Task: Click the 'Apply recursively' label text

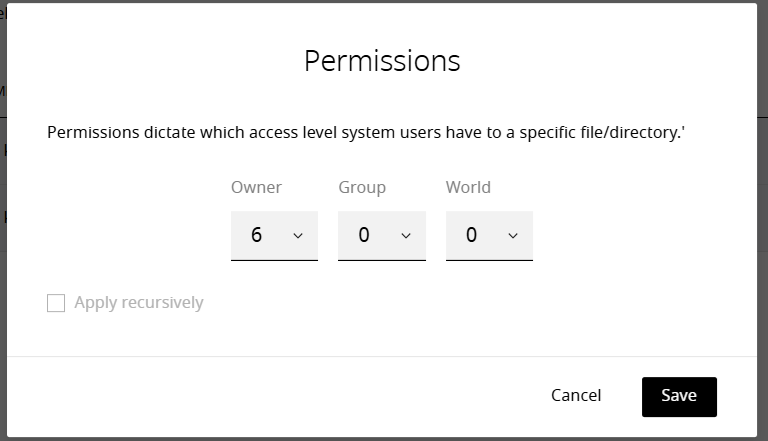Action: pos(139,303)
